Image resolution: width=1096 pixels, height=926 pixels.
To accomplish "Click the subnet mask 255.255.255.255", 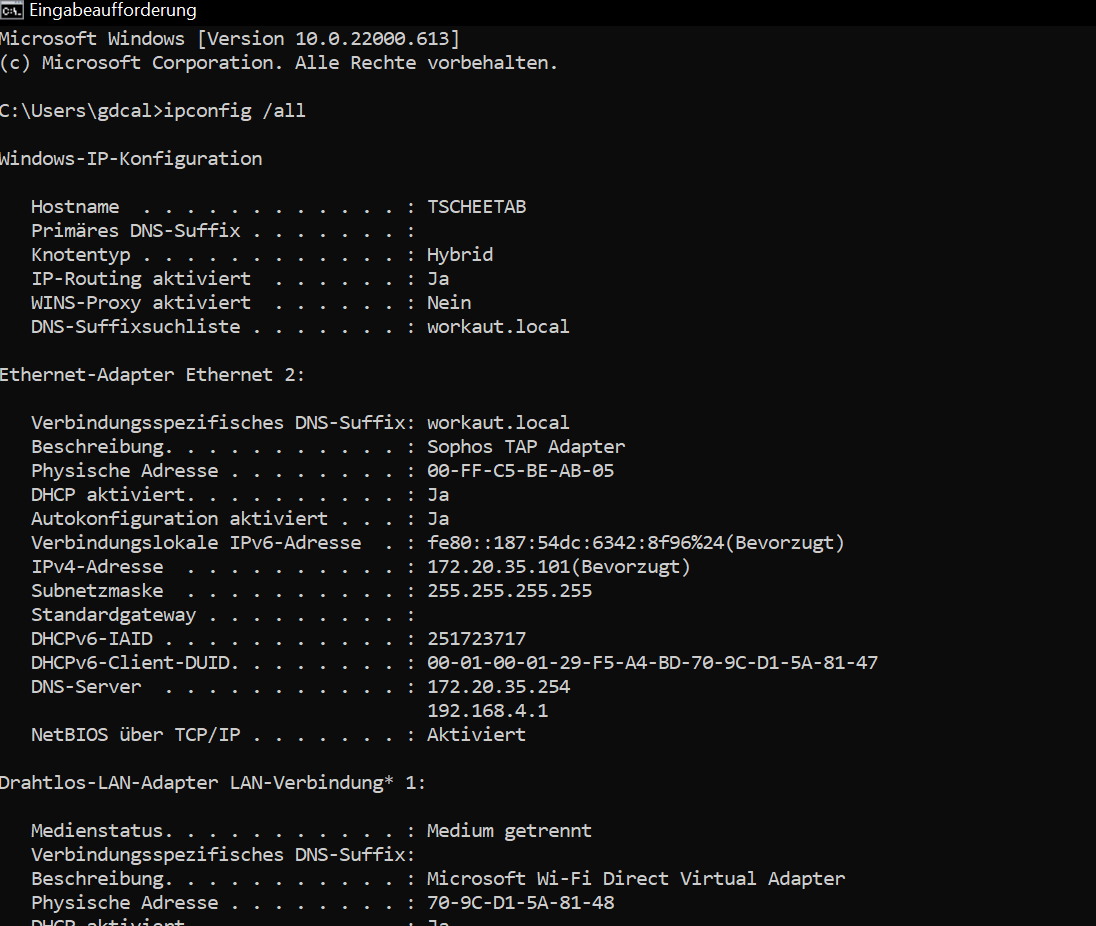I will (x=509, y=591).
